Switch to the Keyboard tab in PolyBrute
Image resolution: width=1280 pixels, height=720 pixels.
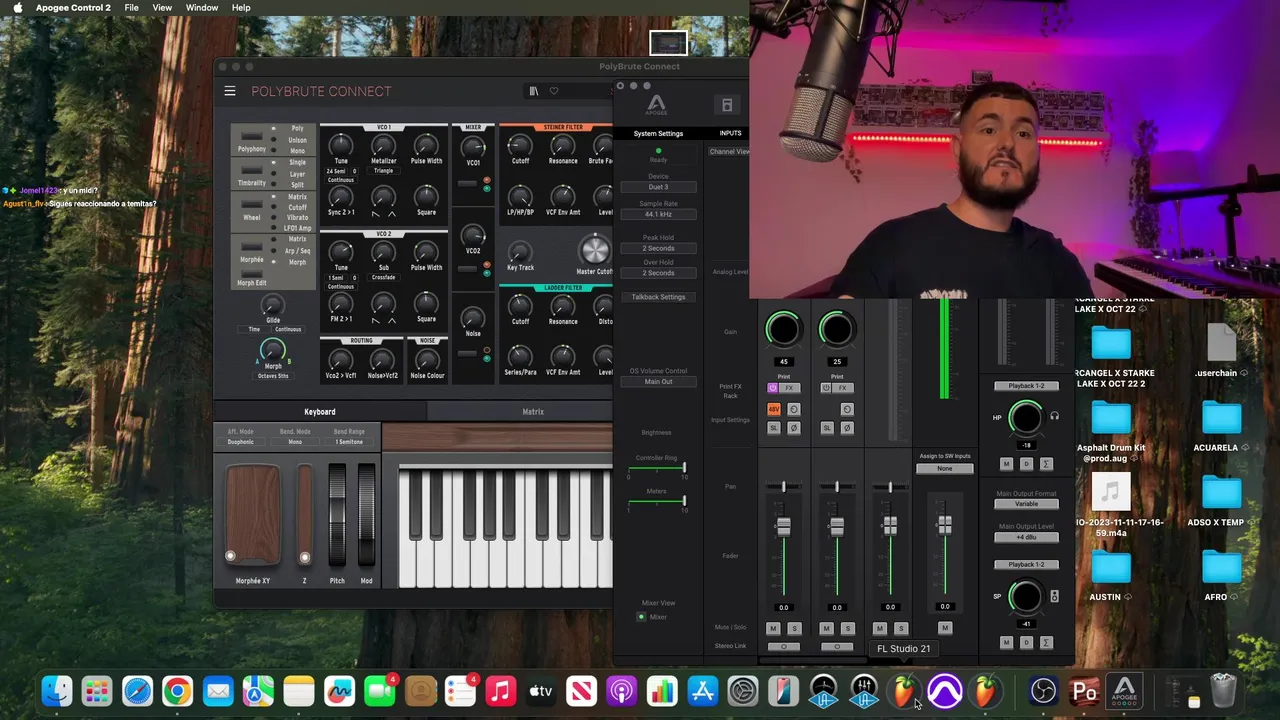320,412
